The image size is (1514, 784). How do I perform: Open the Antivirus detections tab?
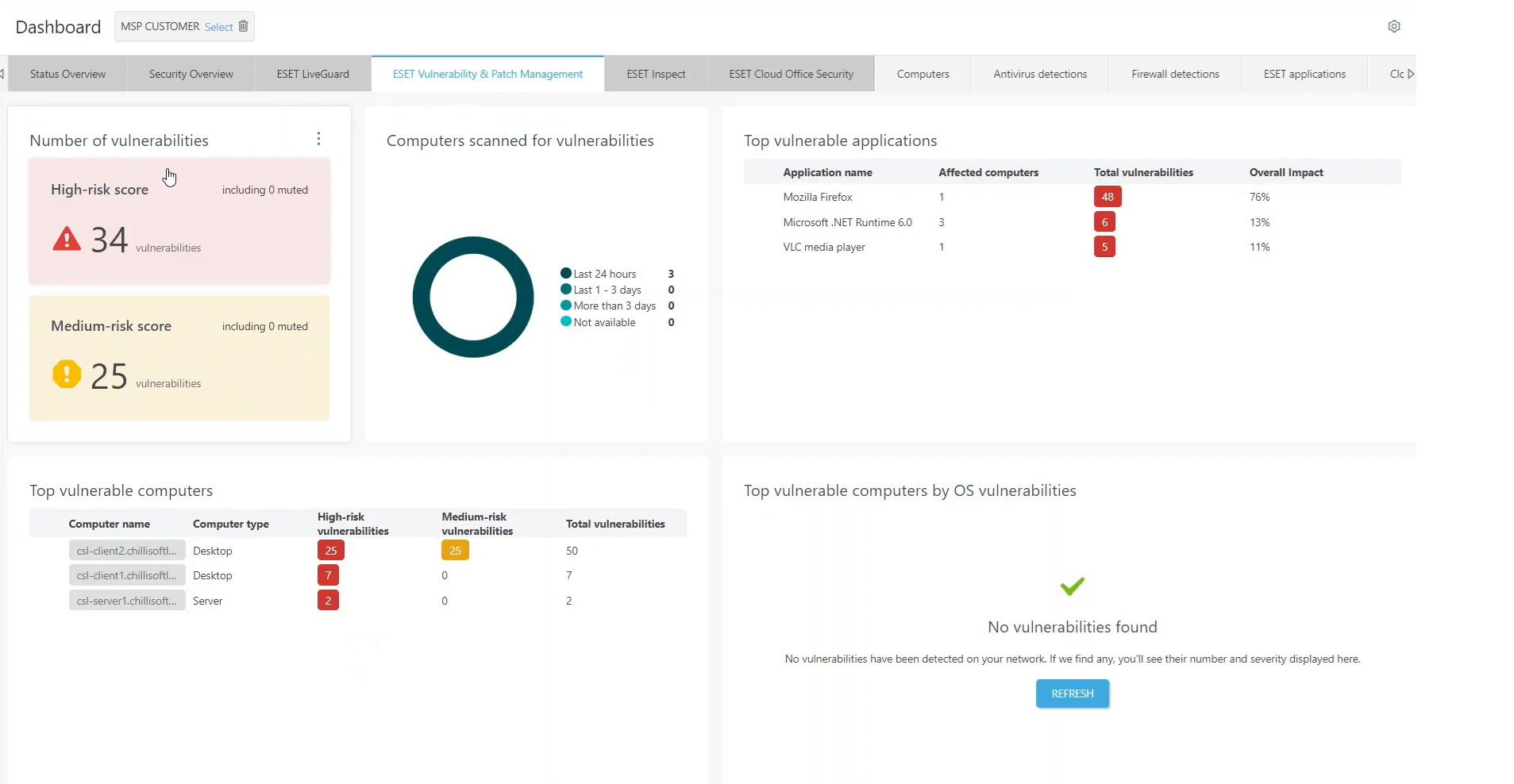click(1040, 74)
